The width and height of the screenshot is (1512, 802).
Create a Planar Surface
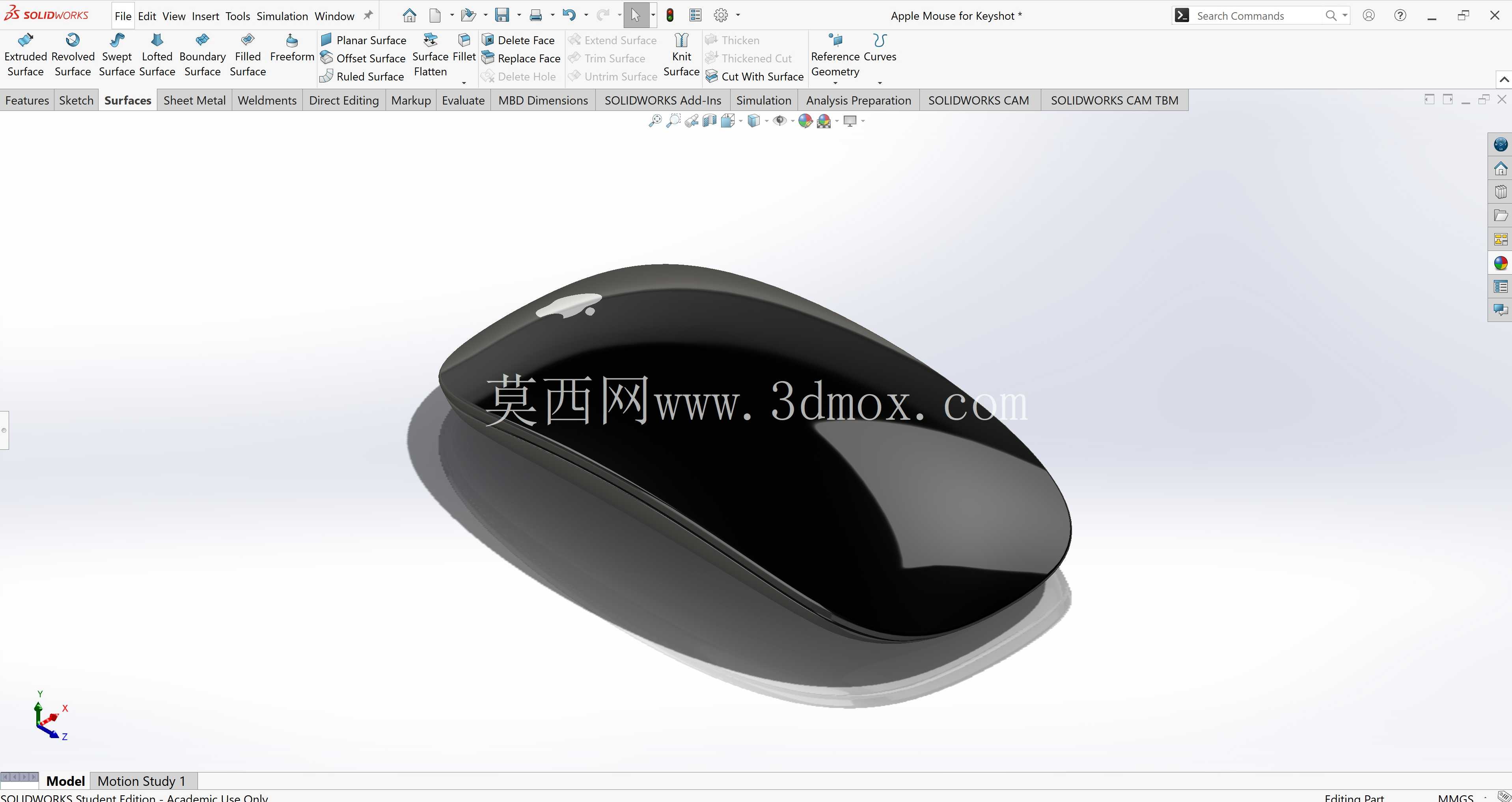point(364,40)
